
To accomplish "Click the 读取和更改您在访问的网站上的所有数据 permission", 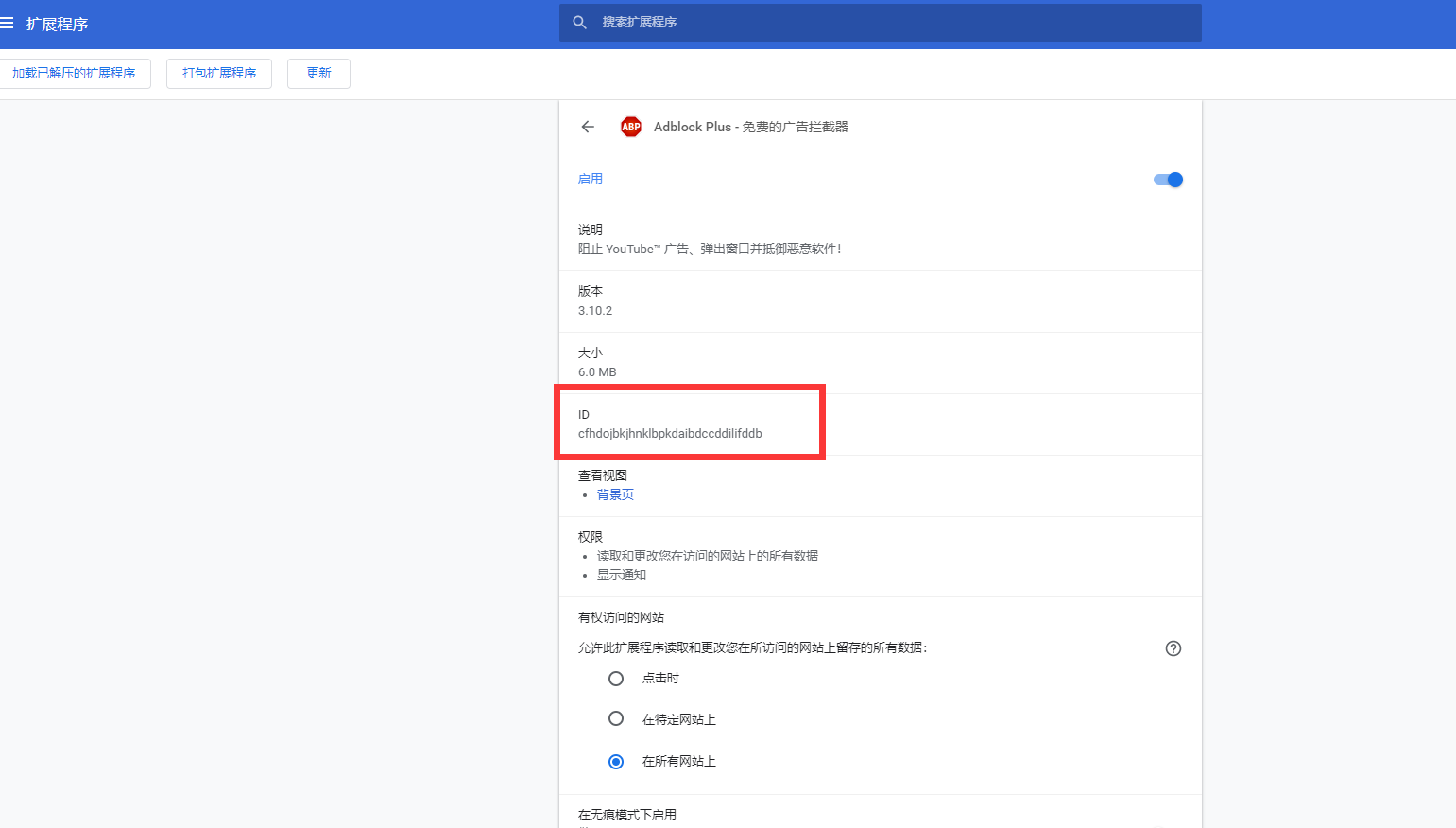I will (708, 556).
